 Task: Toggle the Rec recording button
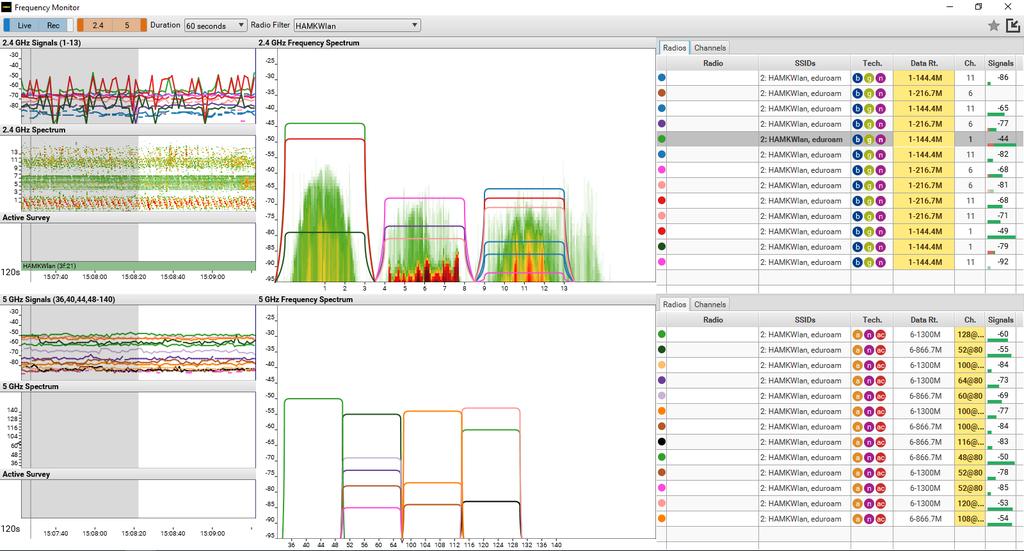click(x=54, y=25)
